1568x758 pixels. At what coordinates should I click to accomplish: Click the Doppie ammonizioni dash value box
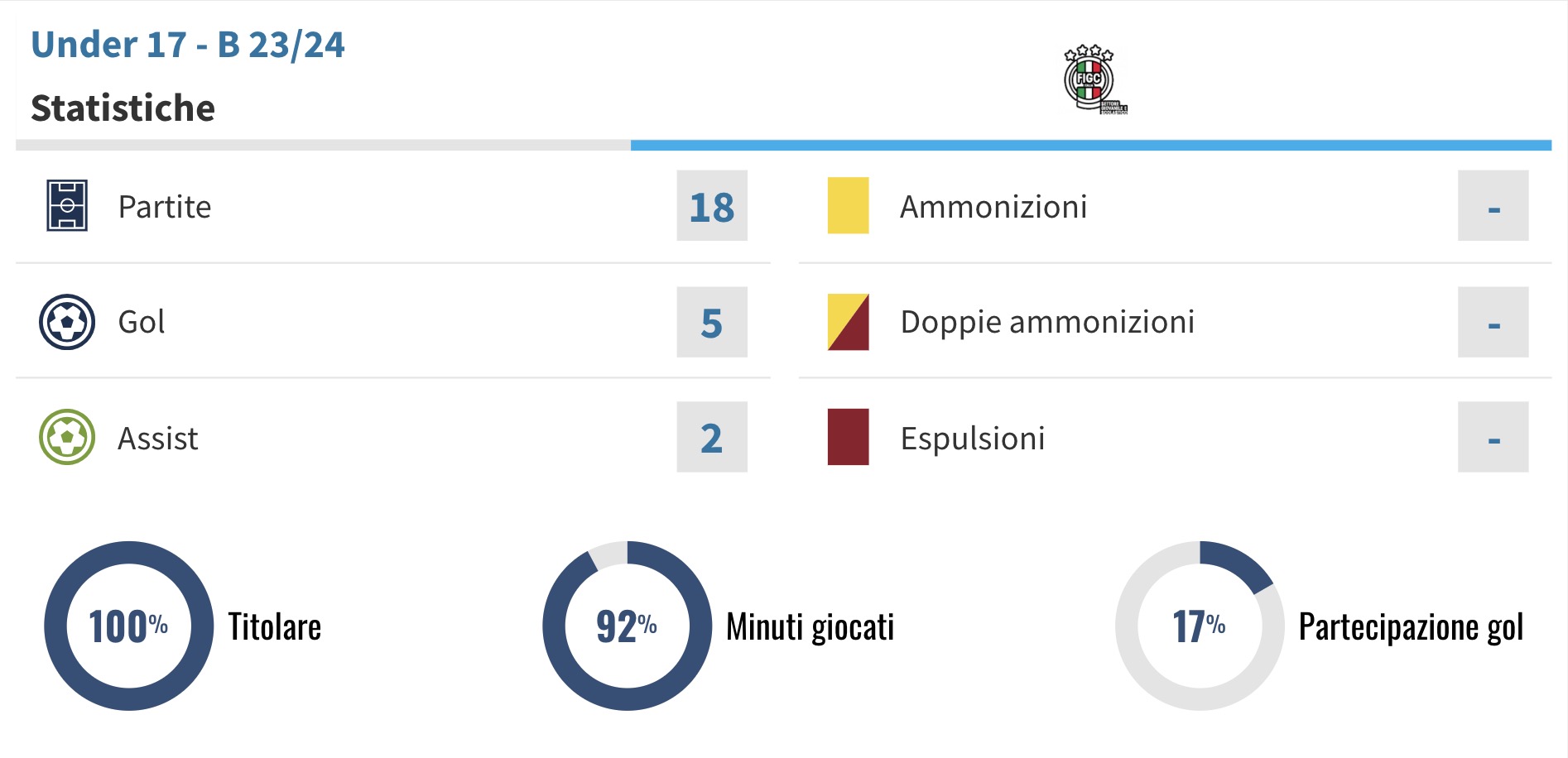coord(1493,322)
